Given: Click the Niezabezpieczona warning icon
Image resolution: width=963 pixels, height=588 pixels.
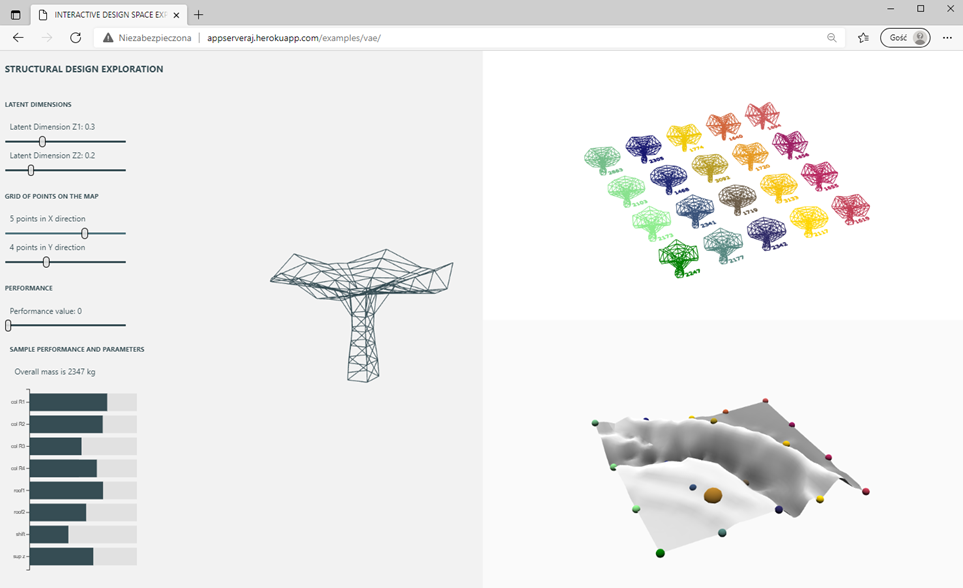Looking at the screenshot, I should (x=107, y=37).
